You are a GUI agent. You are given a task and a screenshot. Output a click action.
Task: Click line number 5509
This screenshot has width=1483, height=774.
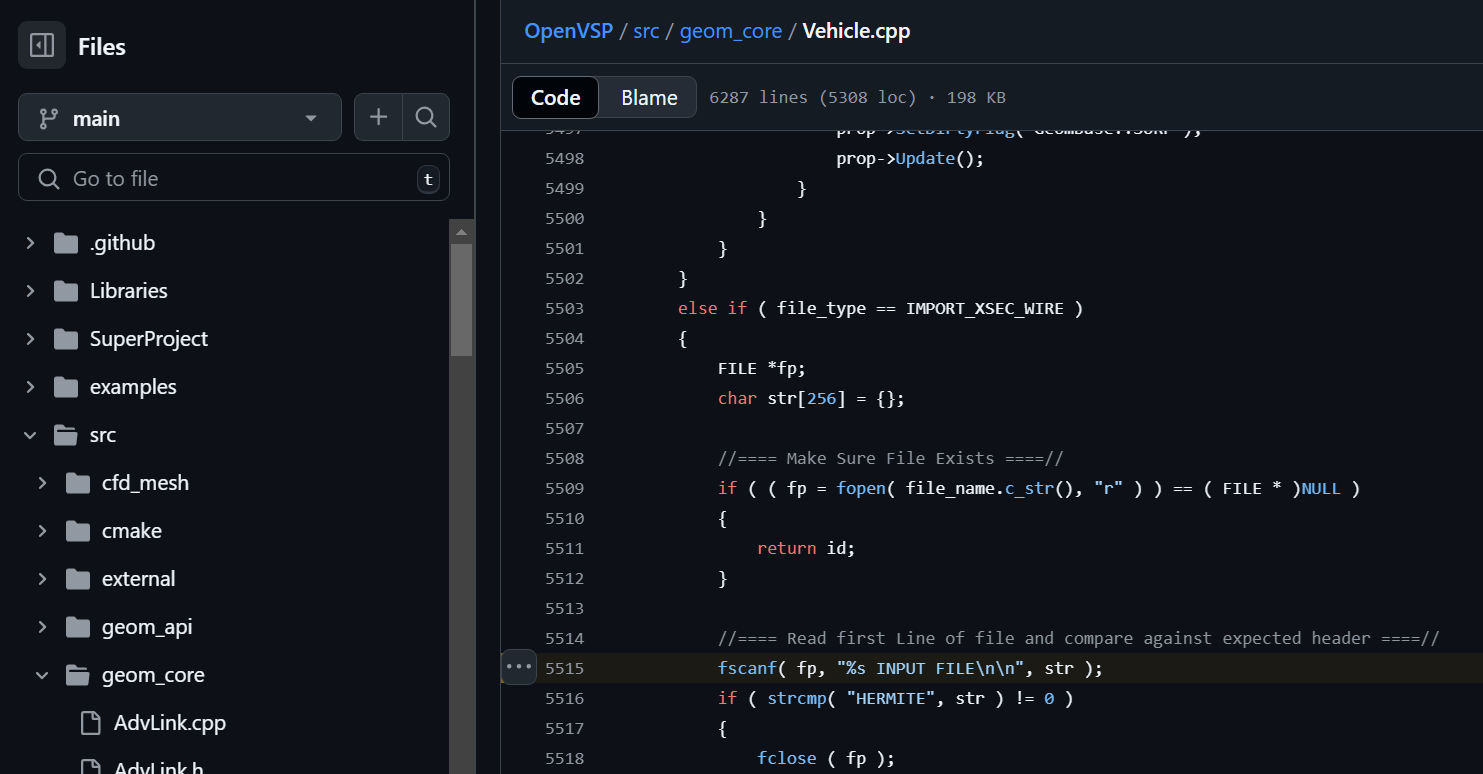[565, 488]
